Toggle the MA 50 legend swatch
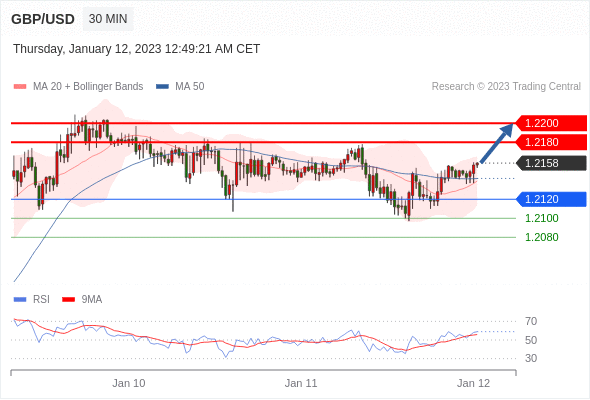590x400 pixels. pyautogui.click(x=162, y=87)
